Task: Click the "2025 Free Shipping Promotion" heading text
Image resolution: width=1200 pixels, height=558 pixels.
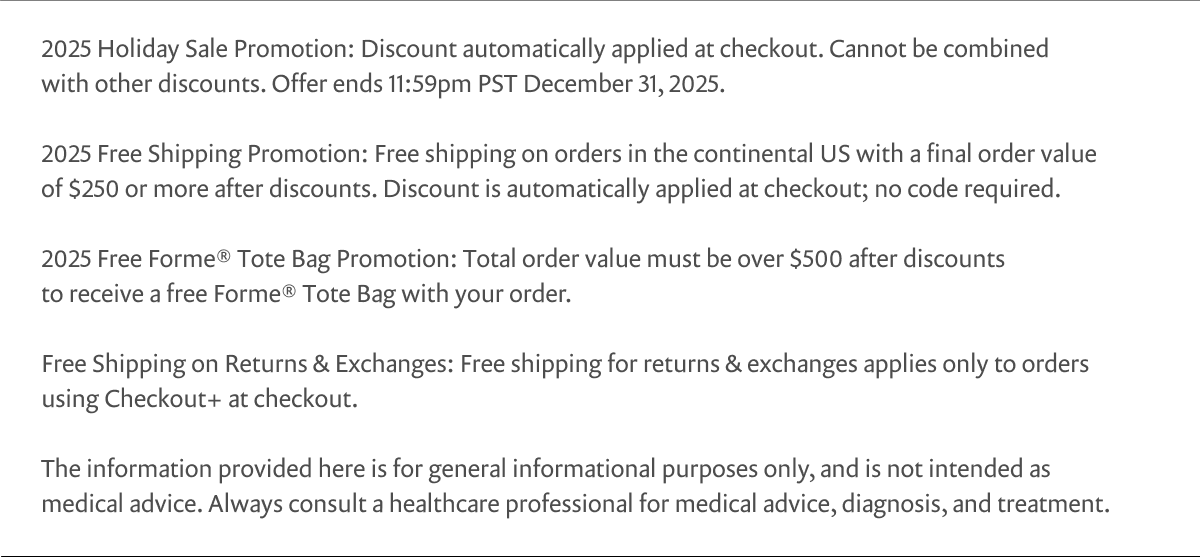Action: [x=204, y=155]
